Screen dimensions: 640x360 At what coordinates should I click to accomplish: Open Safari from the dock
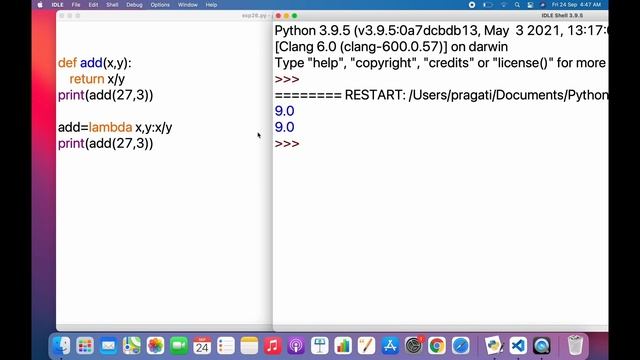pos(460,346)
